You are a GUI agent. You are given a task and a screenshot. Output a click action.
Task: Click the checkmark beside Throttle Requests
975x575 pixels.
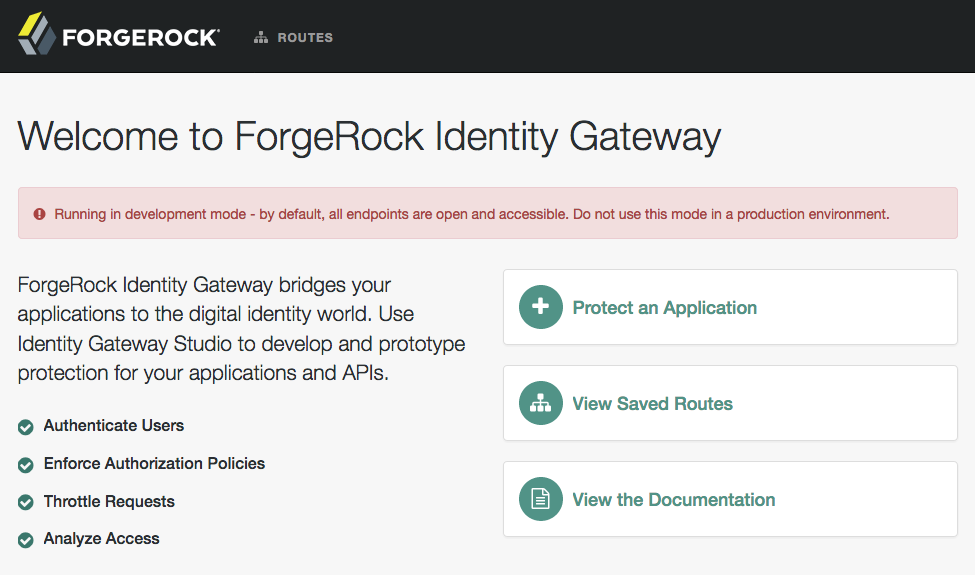[x=25, y=502]
